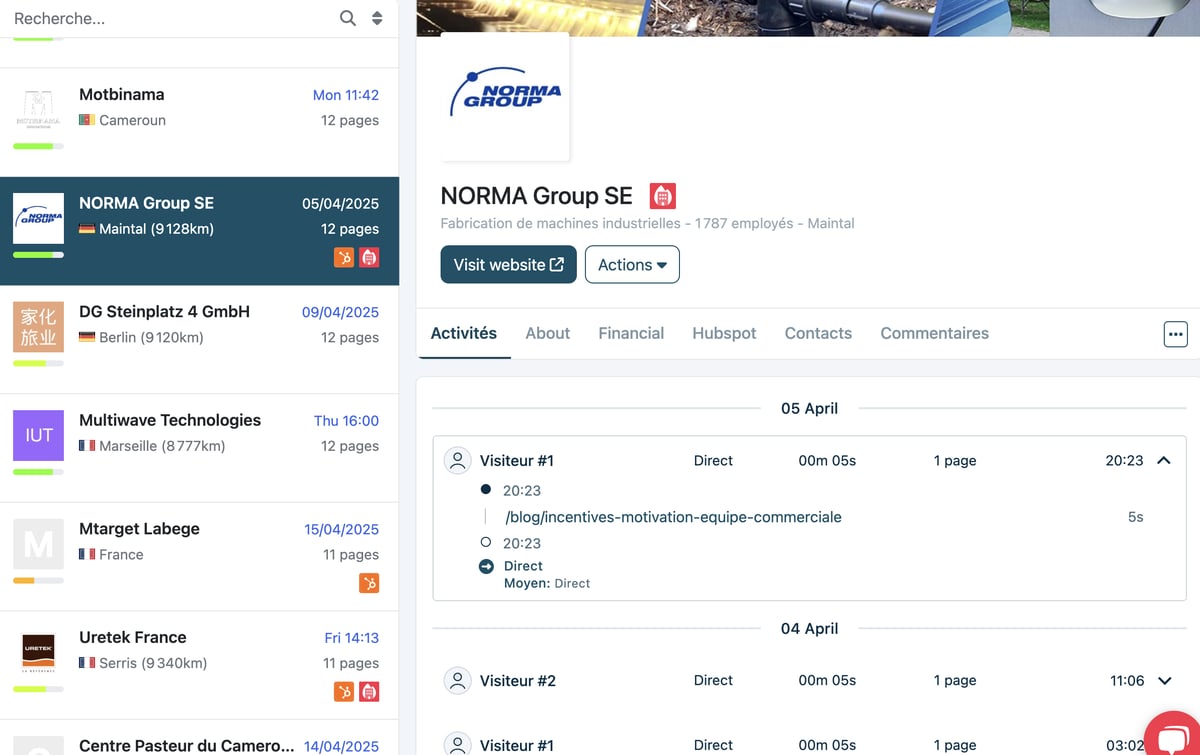Open the sort arrows next to search
The width and height of the screenshot is (1200, 755).
coord(377,18)
